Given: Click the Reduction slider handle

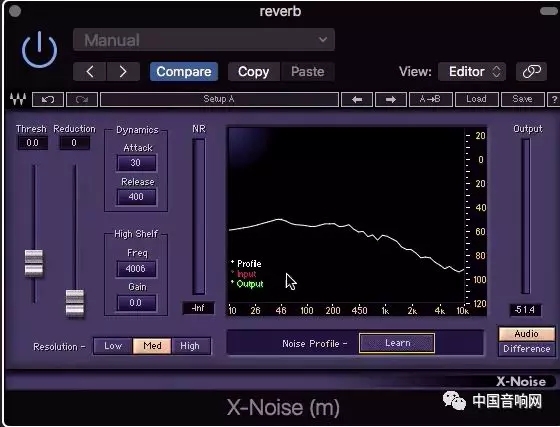Looking at the screenshot, I should pos(75,303).
